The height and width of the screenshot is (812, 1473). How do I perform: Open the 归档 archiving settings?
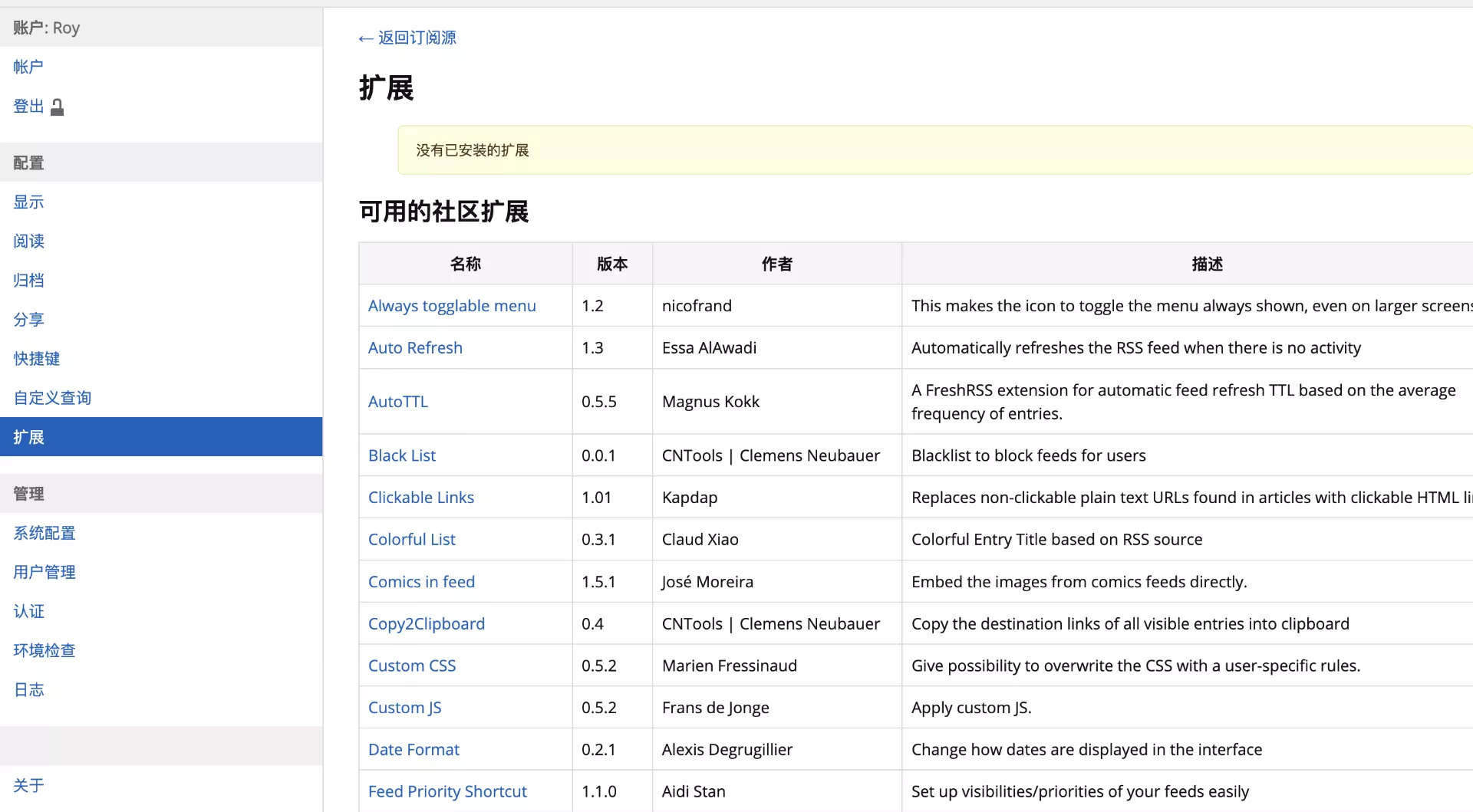click(x=28, y=280)
